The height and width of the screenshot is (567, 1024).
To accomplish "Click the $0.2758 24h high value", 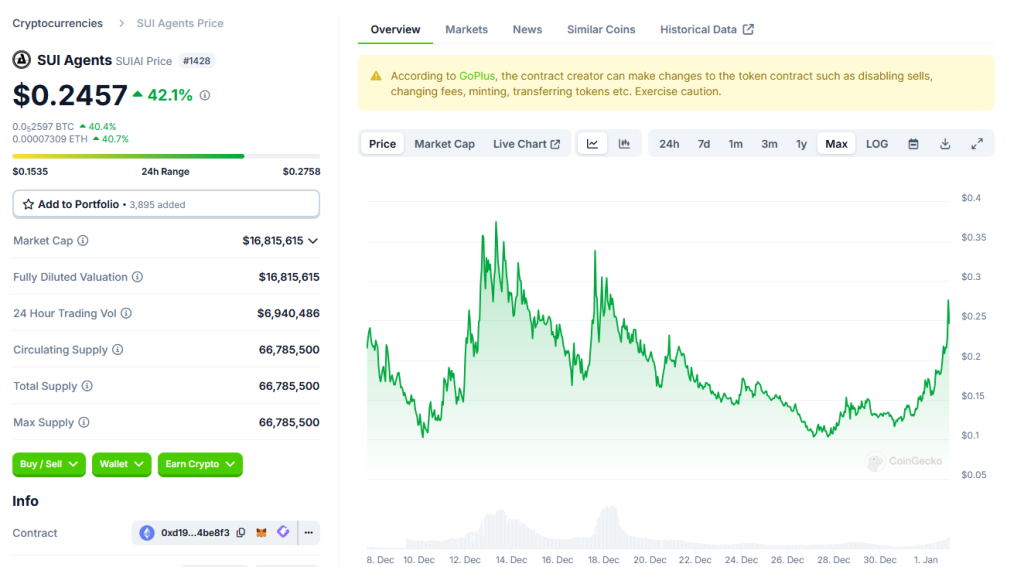I will click(301, 172).
